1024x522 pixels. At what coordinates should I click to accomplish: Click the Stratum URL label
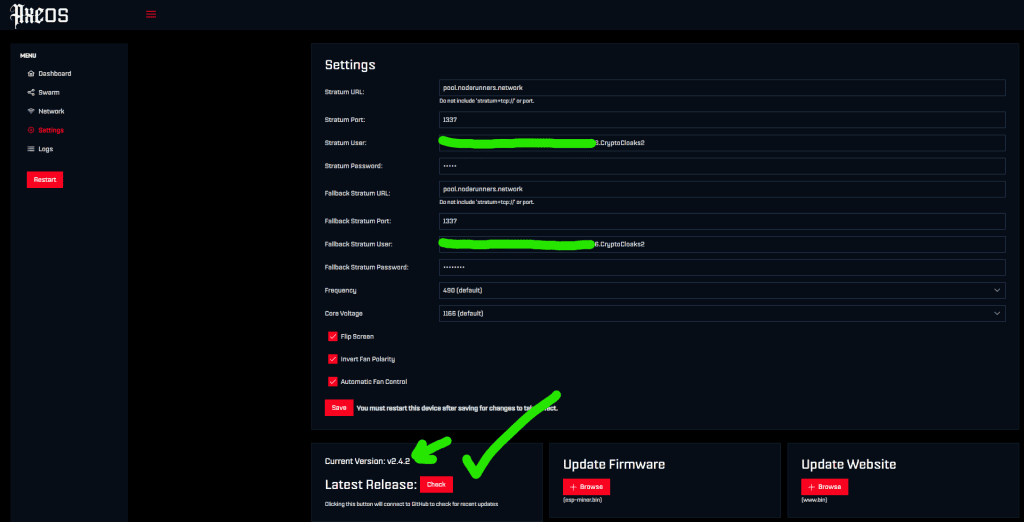[344, 92]
